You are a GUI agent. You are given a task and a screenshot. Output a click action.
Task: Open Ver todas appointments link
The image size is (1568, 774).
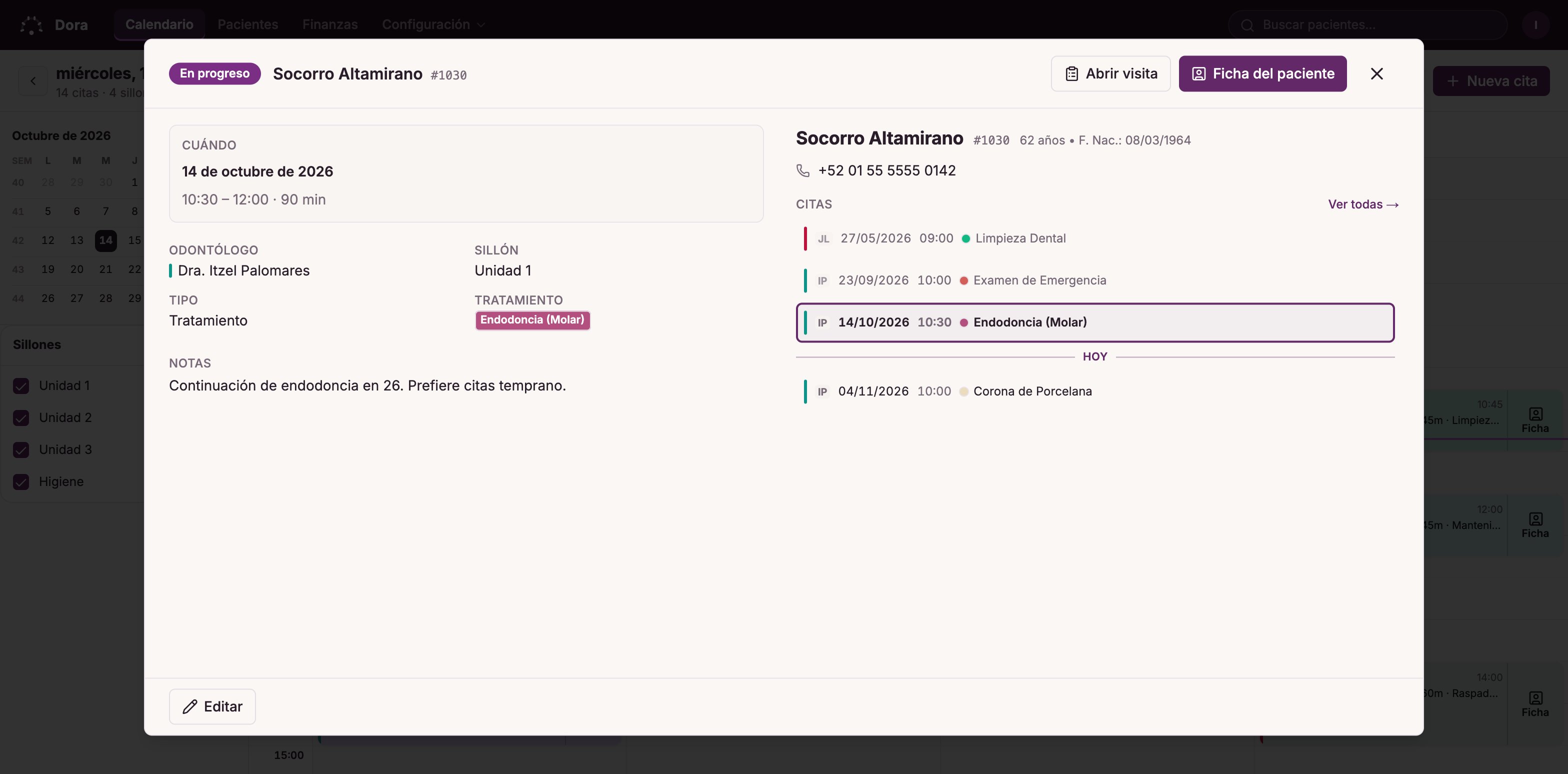point(1363,204)
